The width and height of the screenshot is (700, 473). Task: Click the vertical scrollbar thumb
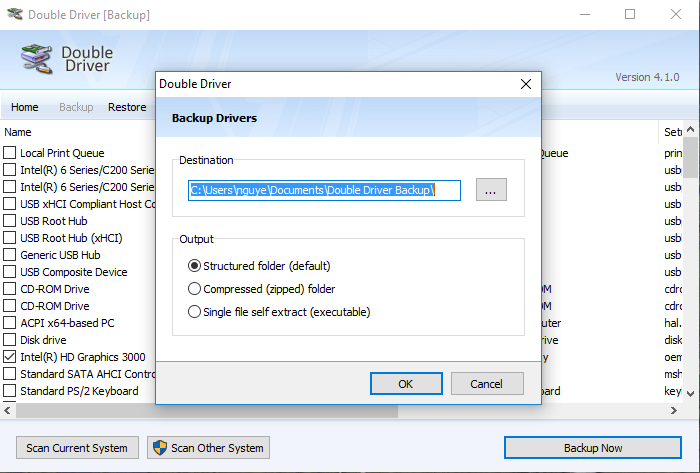(x=691, y=157)
